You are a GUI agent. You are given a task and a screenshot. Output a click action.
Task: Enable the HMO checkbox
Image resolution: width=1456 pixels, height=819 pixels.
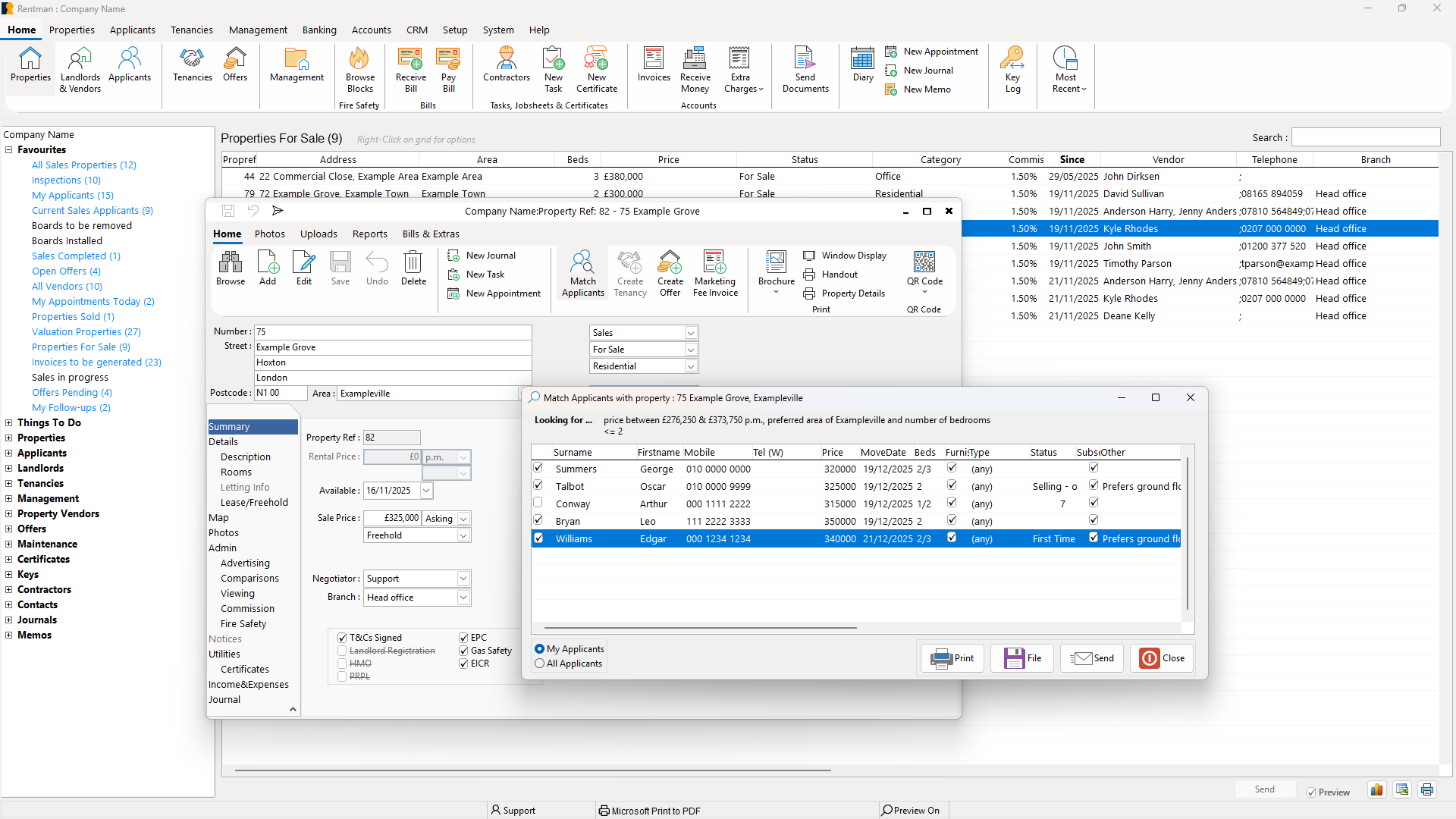[342, 663]
